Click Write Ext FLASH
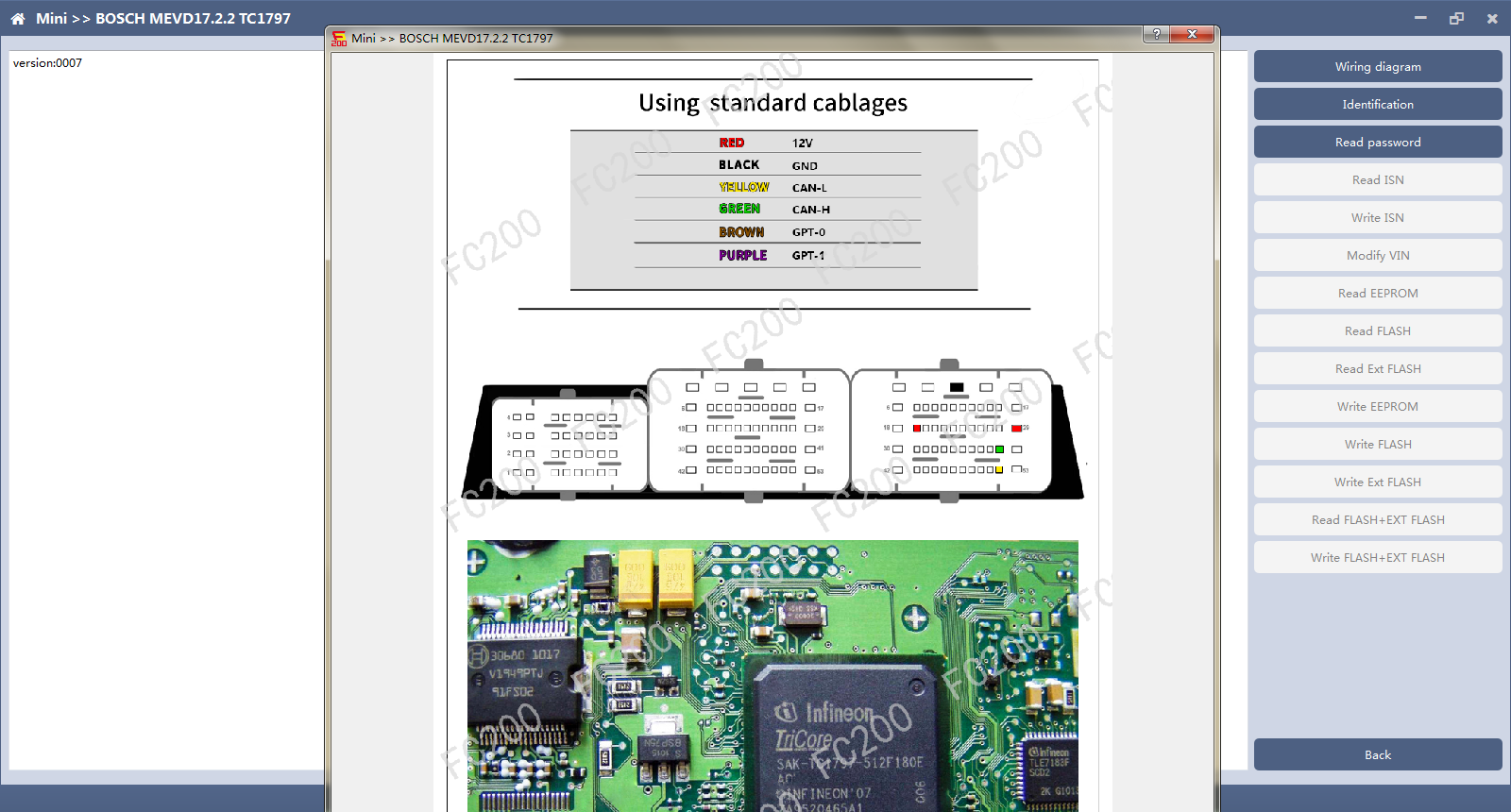The width and height of the screenshot is (1511, 812). 1378,482
